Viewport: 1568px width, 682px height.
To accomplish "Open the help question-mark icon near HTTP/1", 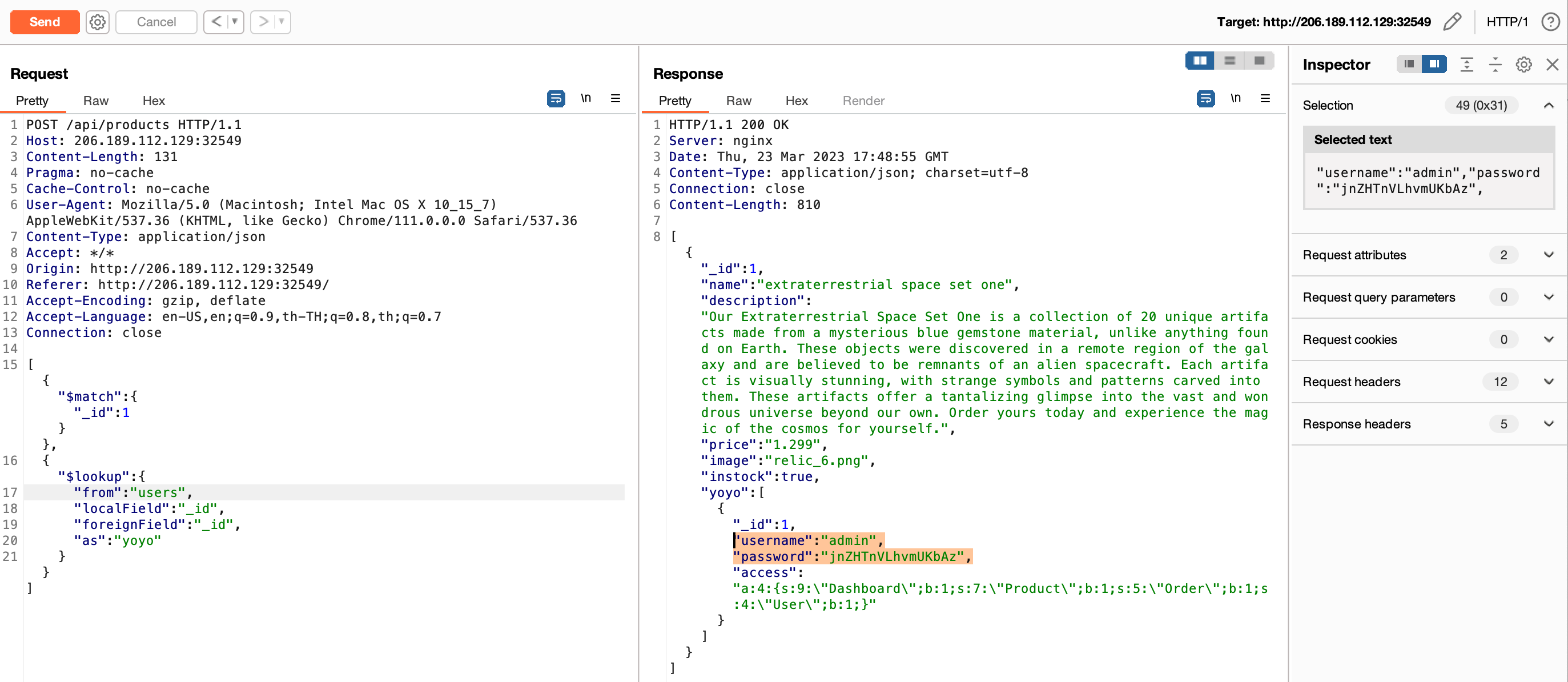I will coord(1551,22).
